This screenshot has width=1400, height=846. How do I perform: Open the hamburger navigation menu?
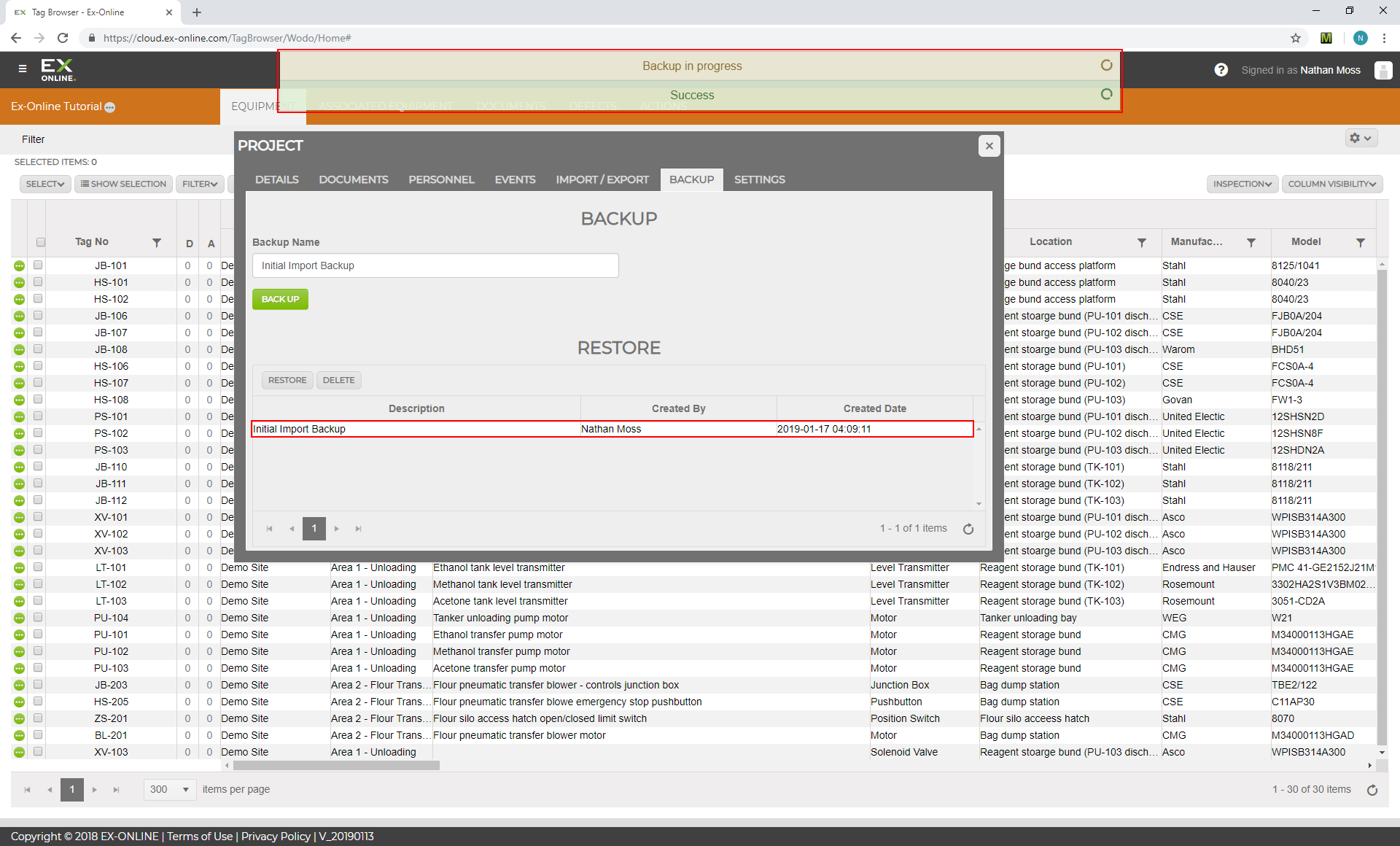coord(23,69)
